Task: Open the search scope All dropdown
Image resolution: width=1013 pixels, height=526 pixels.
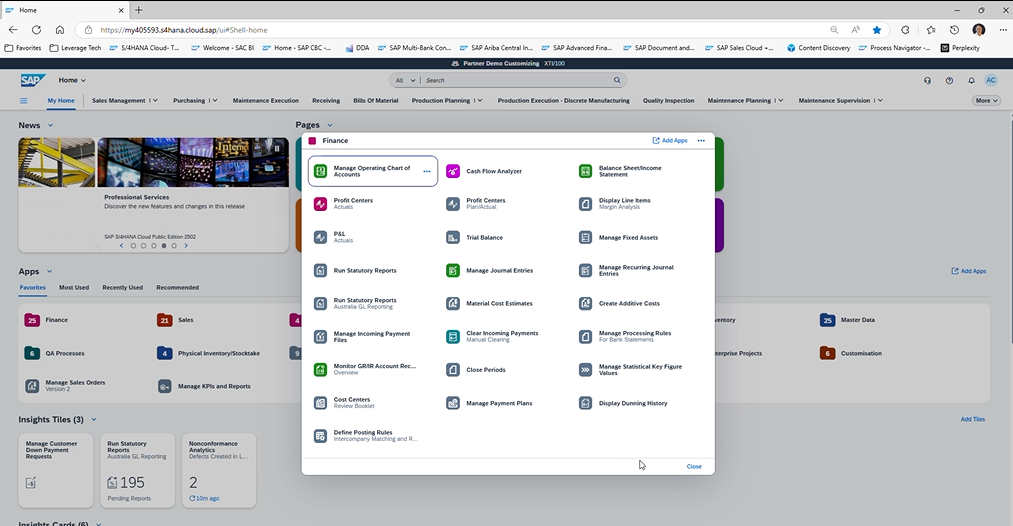Action: pyautogui.click(x=405, y=80)
